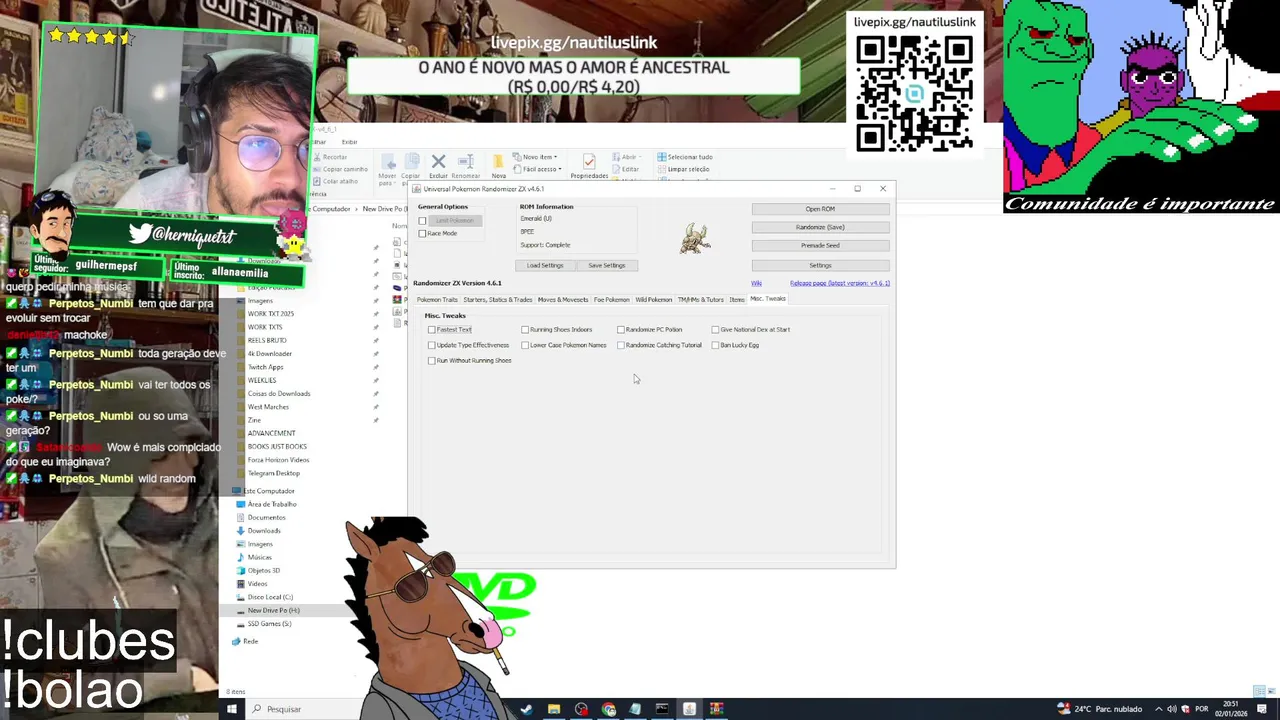Switch to the Moves & Movesets tab
1280x720 pixels.
click(562, 299)
